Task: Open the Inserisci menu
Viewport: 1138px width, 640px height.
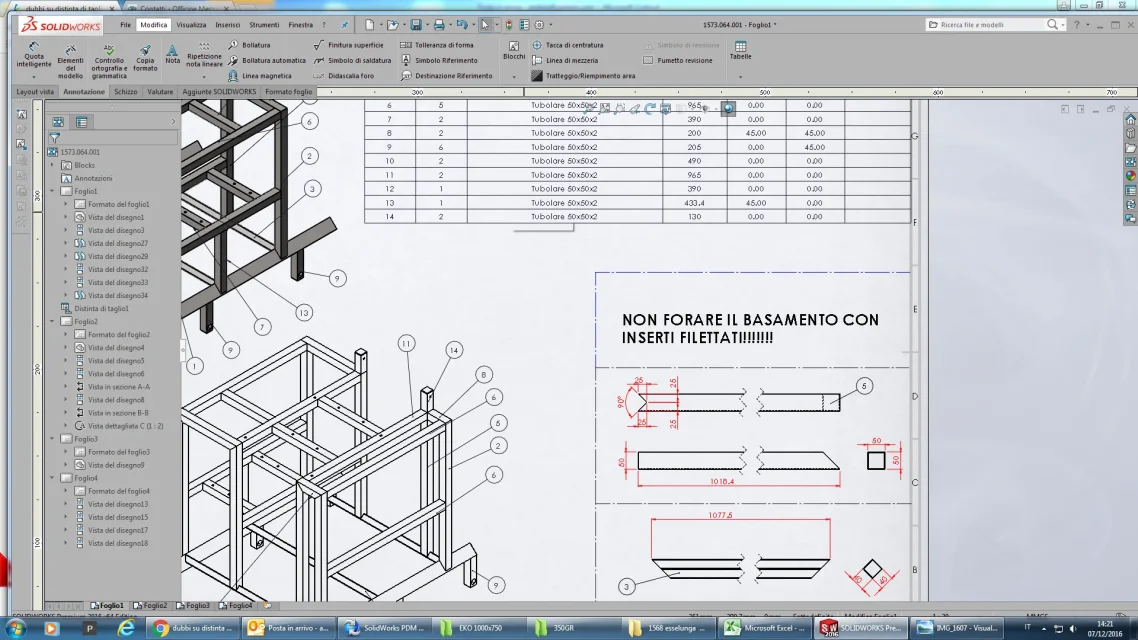Action: [x=227, y=25]
